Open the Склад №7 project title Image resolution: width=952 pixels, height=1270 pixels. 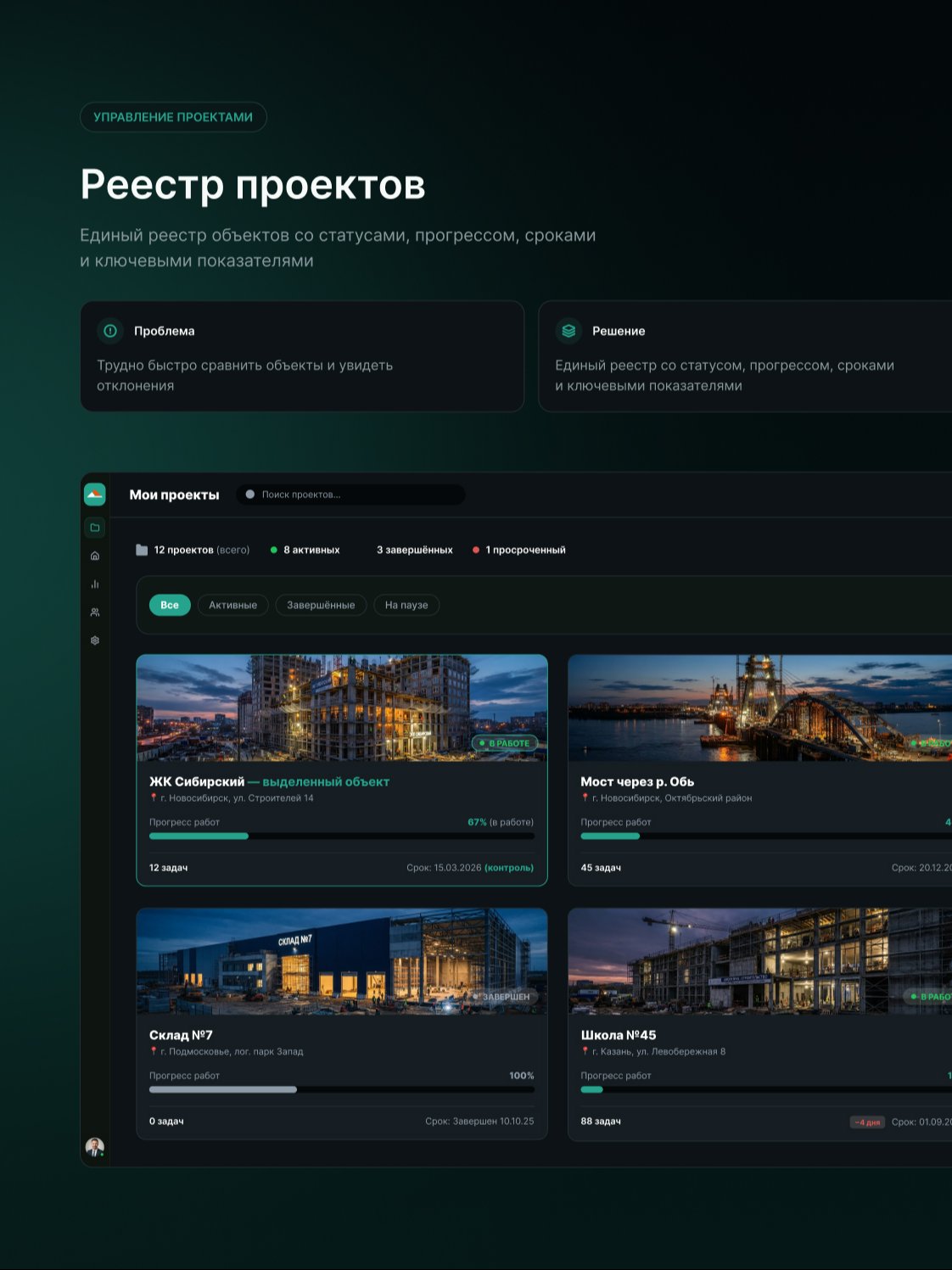181,1035
